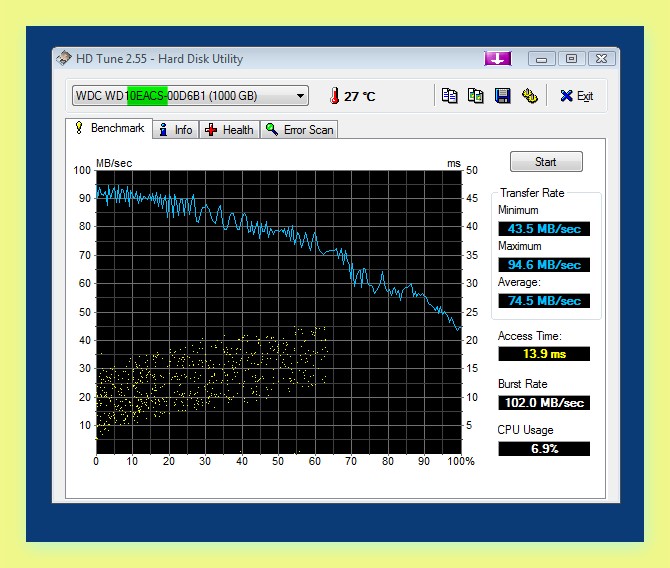Image resolution: width=670 pixels, height=568 pixels.
Task: Click the copy text to clipboard icon
Action: click(450, 96)
